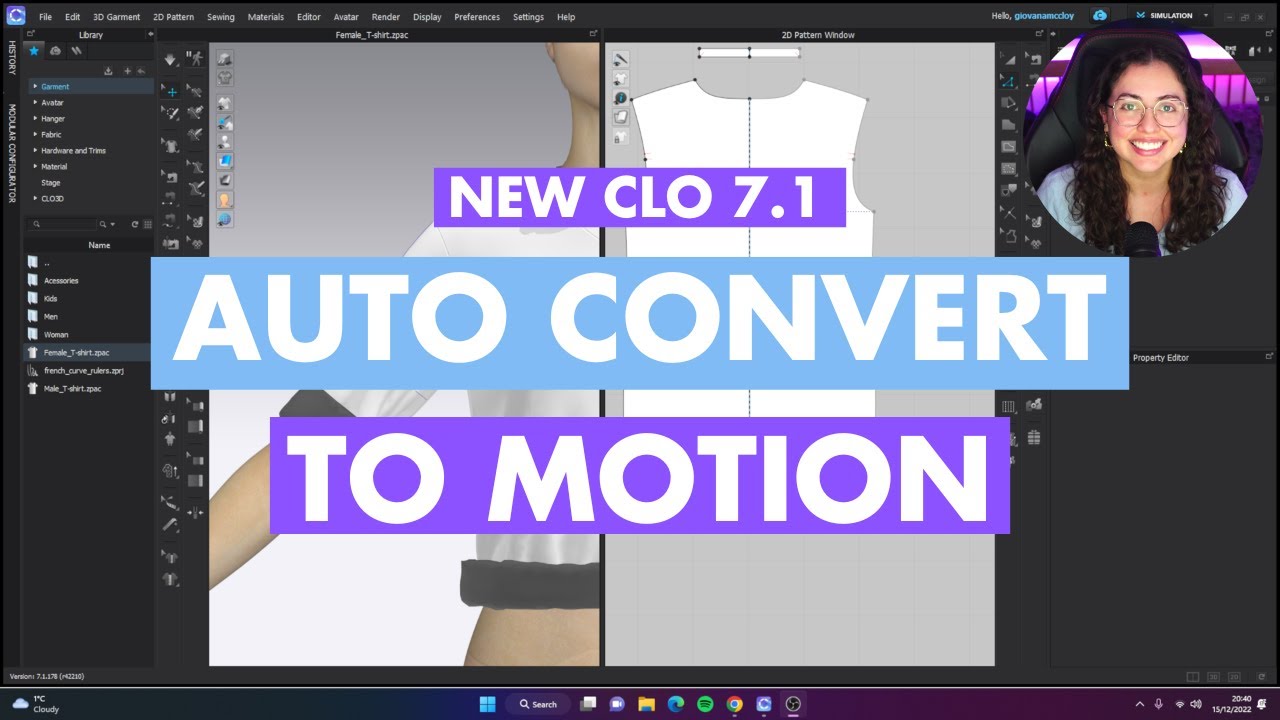Pop out the Property Editor panel
Image resolution: width=1280 pixels, height=720 pixels.
1269,356
